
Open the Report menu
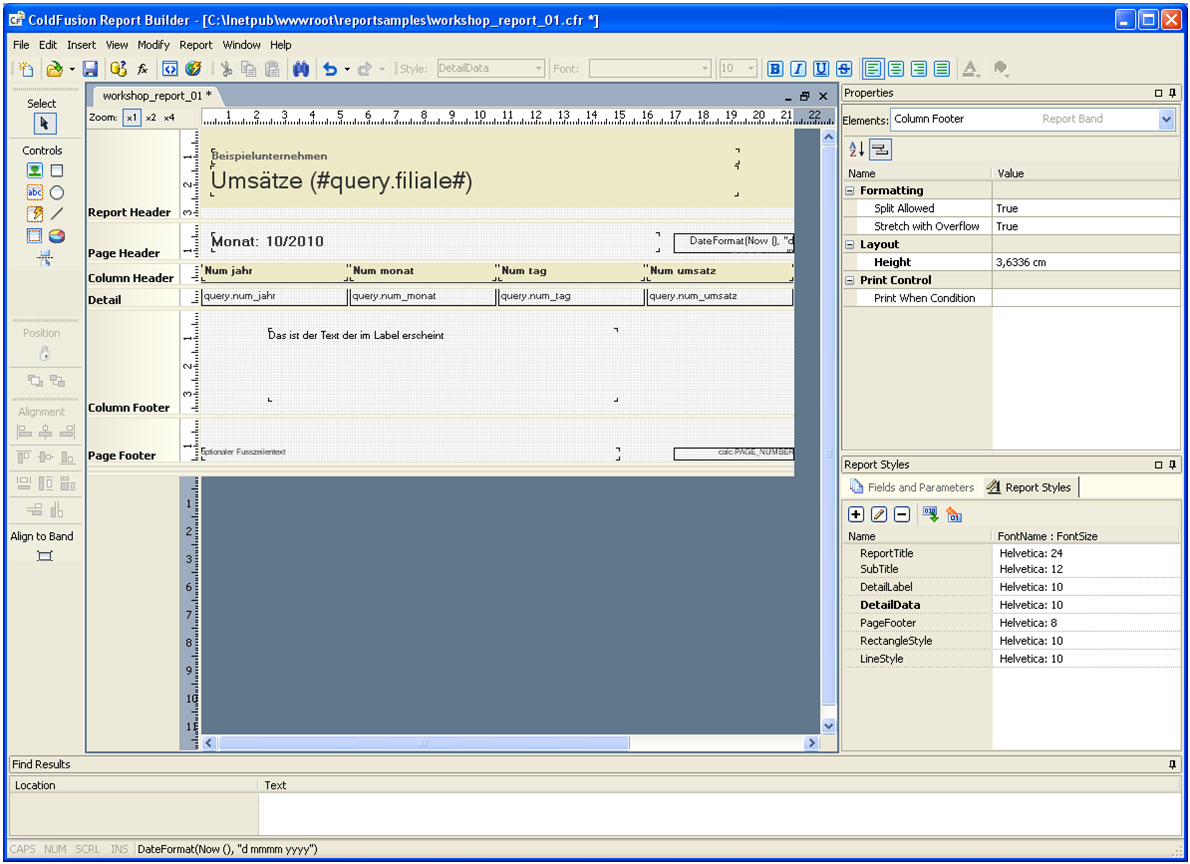[x=196, y=45]
